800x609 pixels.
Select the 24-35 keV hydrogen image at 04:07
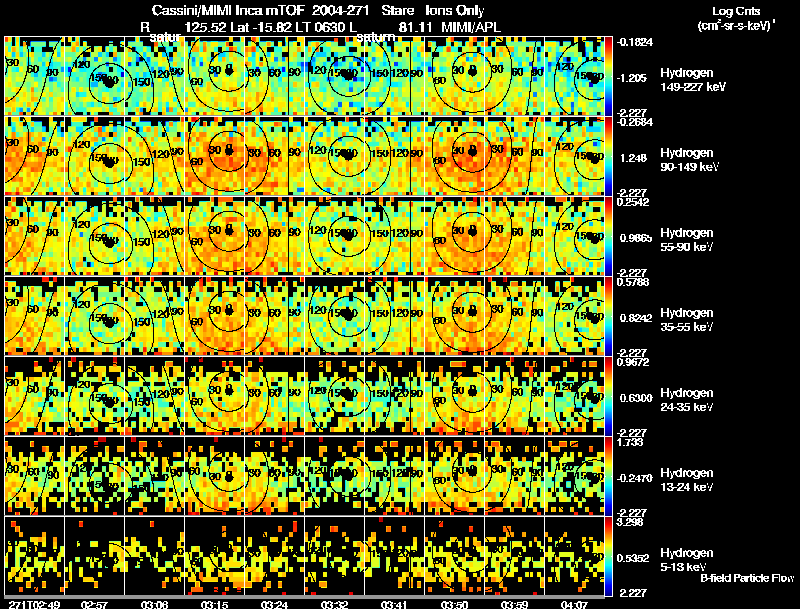(574, 396)
